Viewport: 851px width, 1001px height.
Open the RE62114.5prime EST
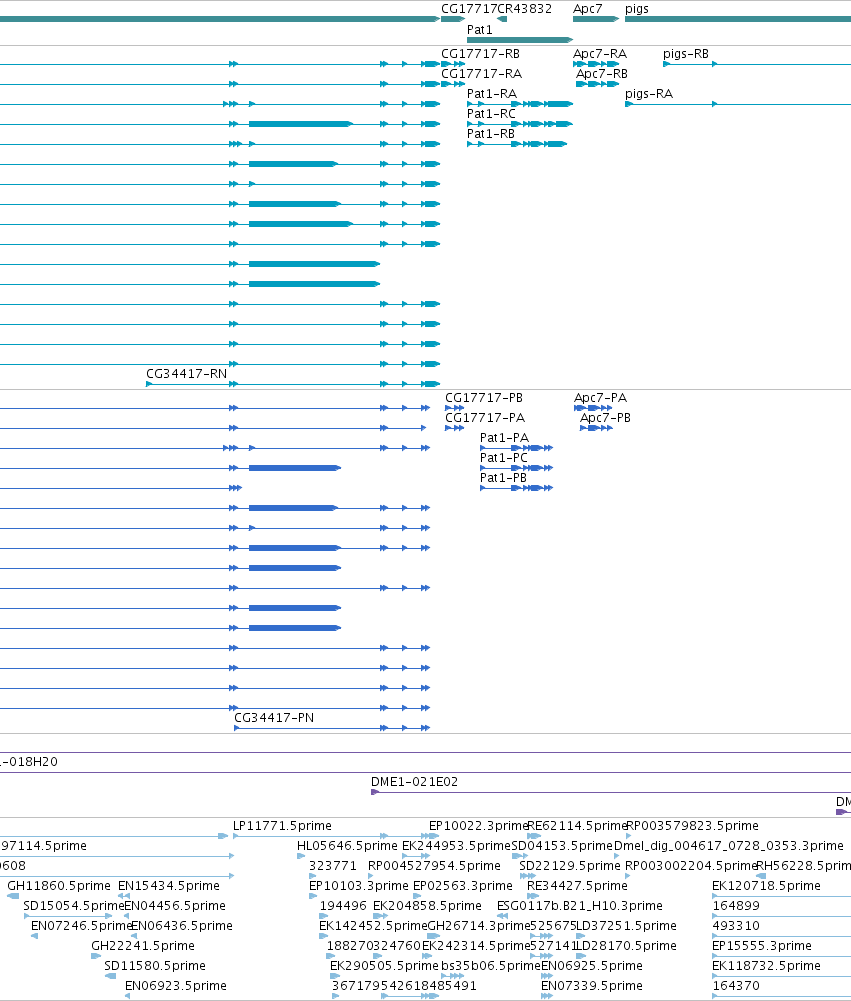(x=576, y=826)
